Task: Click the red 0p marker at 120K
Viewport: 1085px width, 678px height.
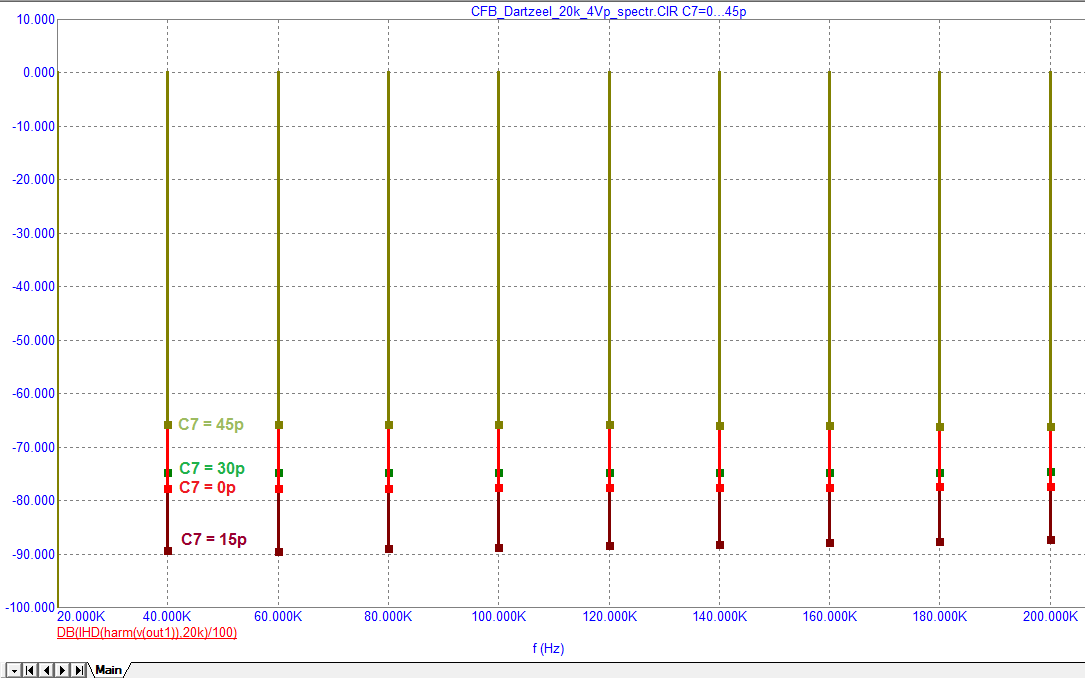Action: pos(610,488)
